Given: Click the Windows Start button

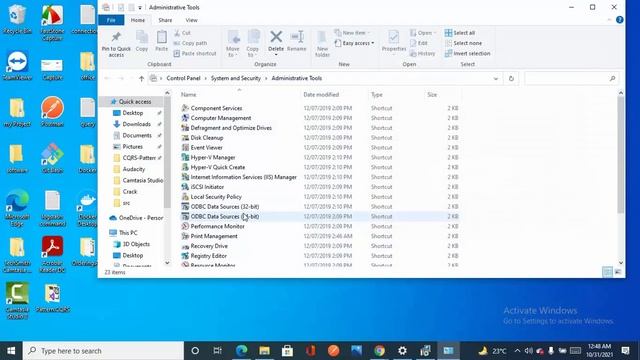Looking at the screenshot, I should coord(11,351).
